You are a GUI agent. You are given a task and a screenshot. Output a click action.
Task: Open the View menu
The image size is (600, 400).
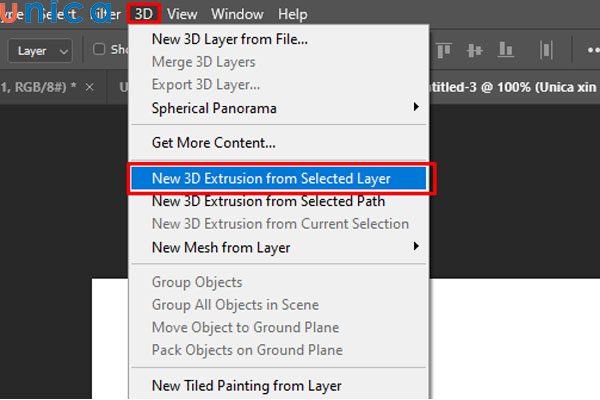pyautogui.click(x=182, y=14)
